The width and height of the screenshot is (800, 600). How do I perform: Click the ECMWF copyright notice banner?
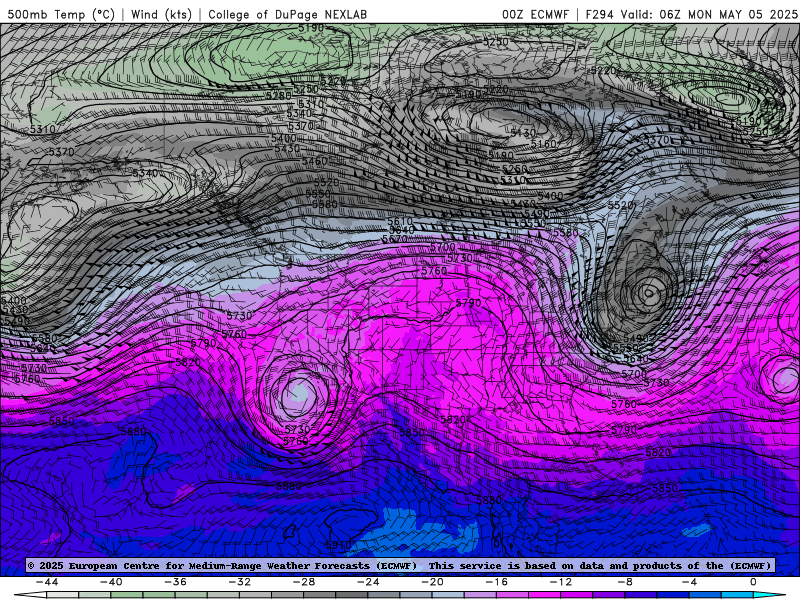(x=399, y=565)
